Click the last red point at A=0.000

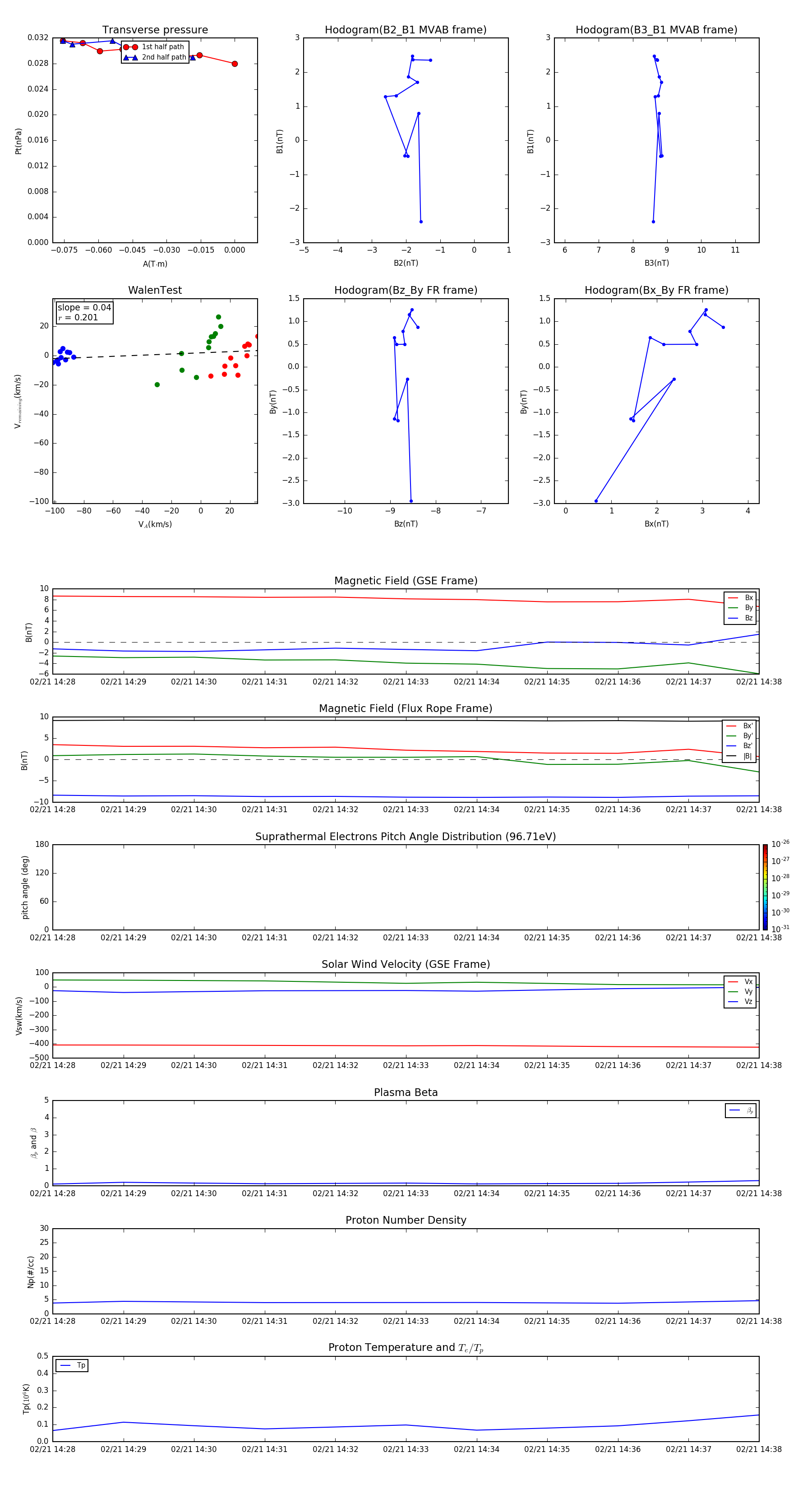(235, 64)
